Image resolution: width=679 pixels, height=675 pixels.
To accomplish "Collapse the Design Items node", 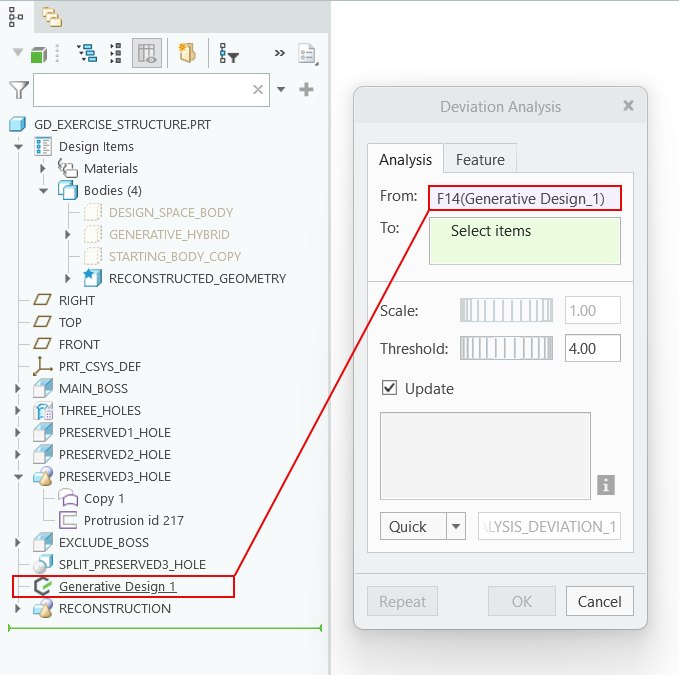I will click(x=18, y=147).
